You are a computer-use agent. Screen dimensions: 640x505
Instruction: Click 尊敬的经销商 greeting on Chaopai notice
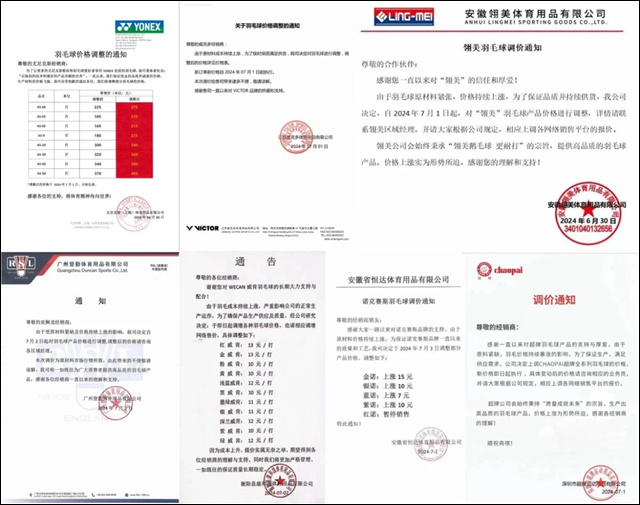[498, 327]
